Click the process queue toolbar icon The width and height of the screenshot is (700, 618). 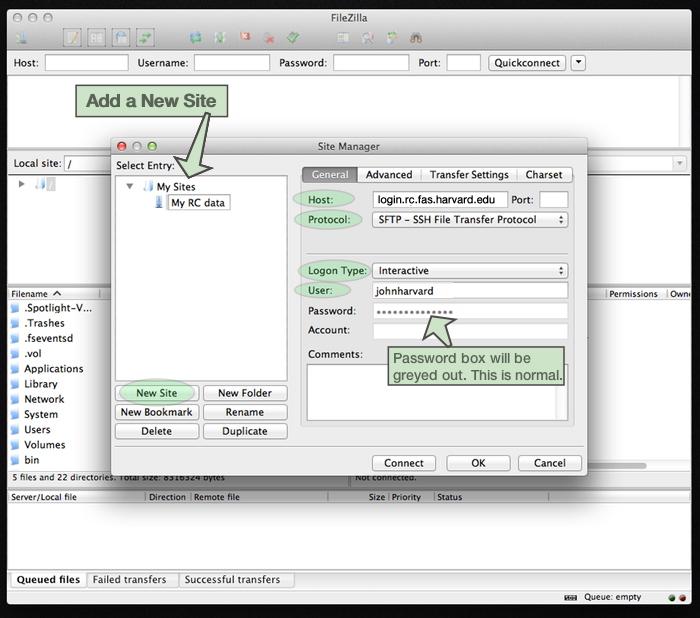tap(220, 38)
